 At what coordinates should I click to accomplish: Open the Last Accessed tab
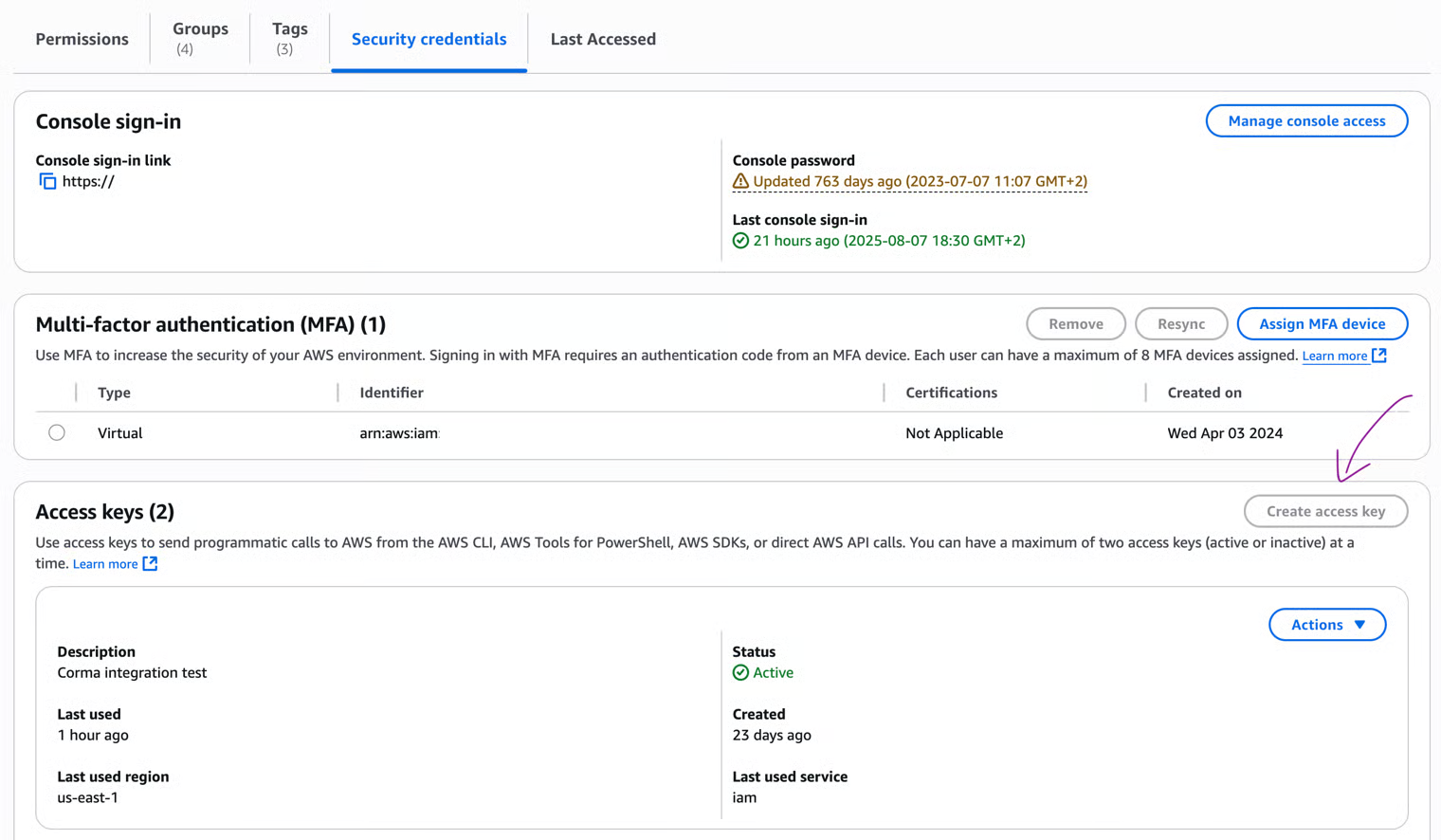(603, 39)
